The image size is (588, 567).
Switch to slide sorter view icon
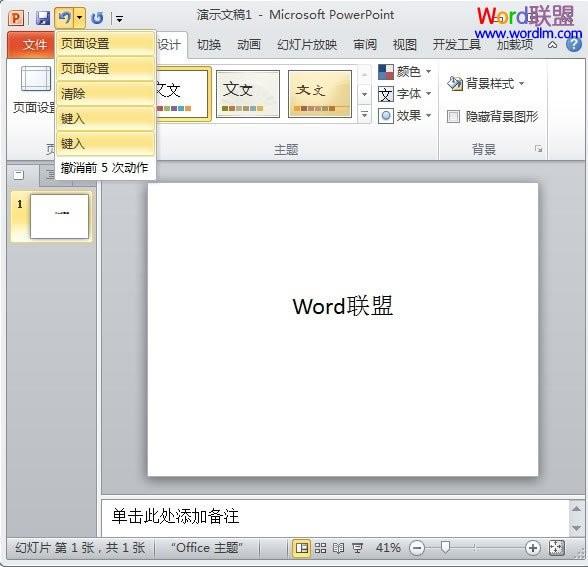point(320,548)
